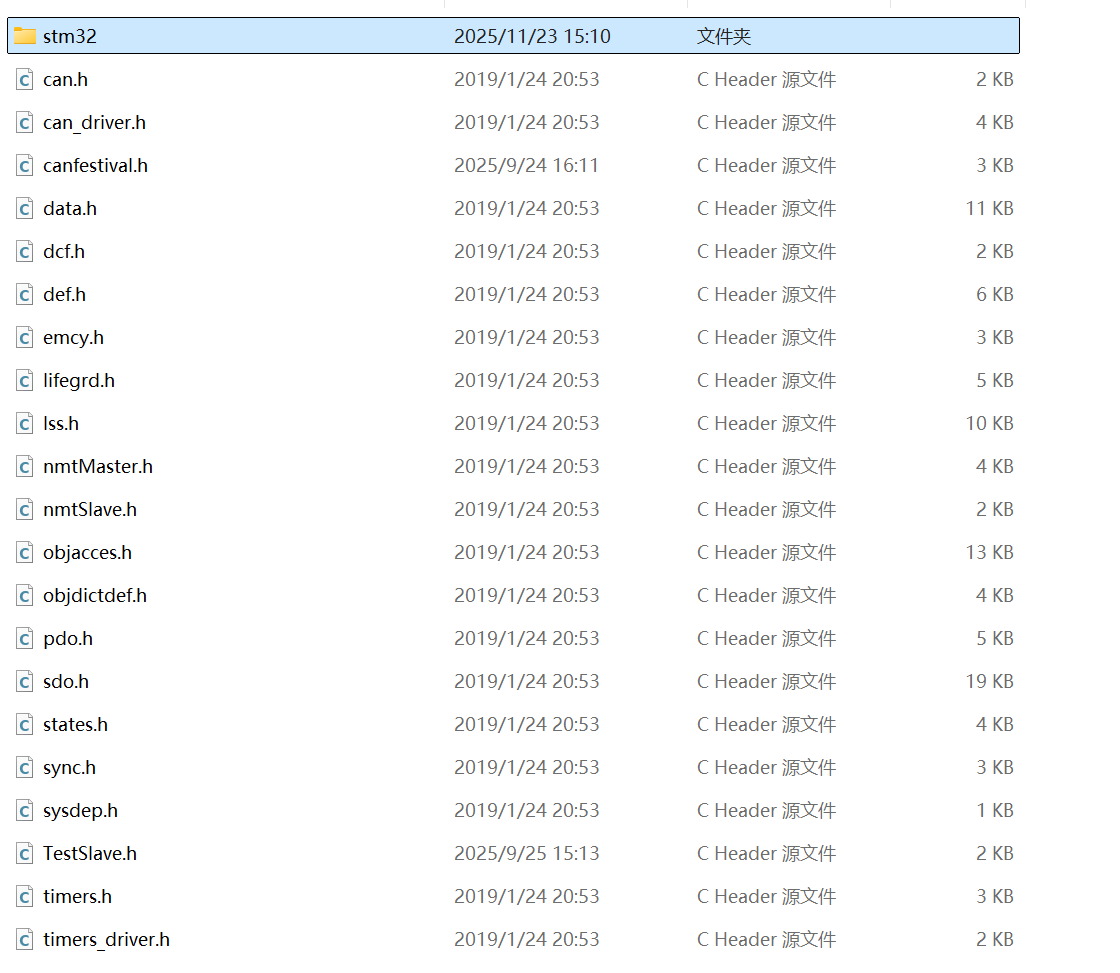Click the lss.h file icon

[25, 423]
